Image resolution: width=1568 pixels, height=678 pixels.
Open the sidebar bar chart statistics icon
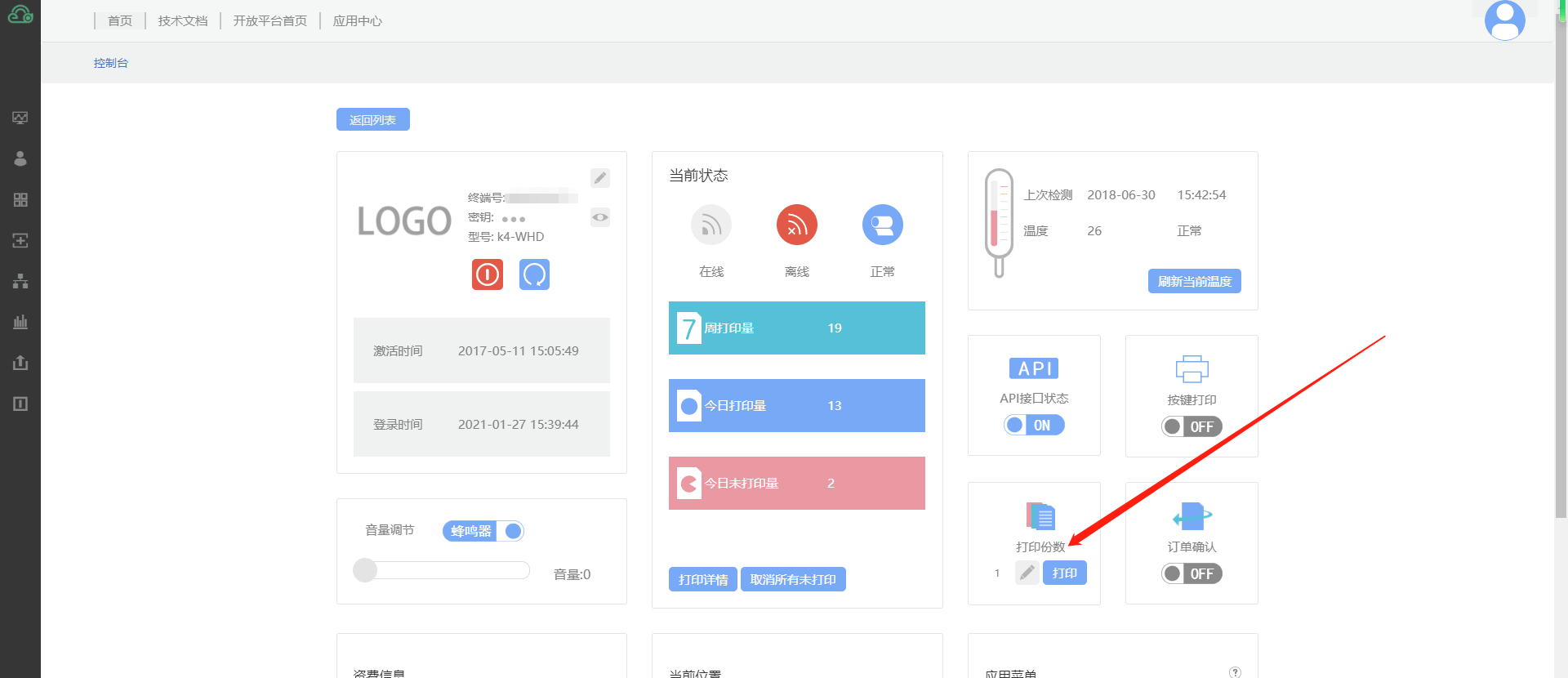[x=20, y=322]
